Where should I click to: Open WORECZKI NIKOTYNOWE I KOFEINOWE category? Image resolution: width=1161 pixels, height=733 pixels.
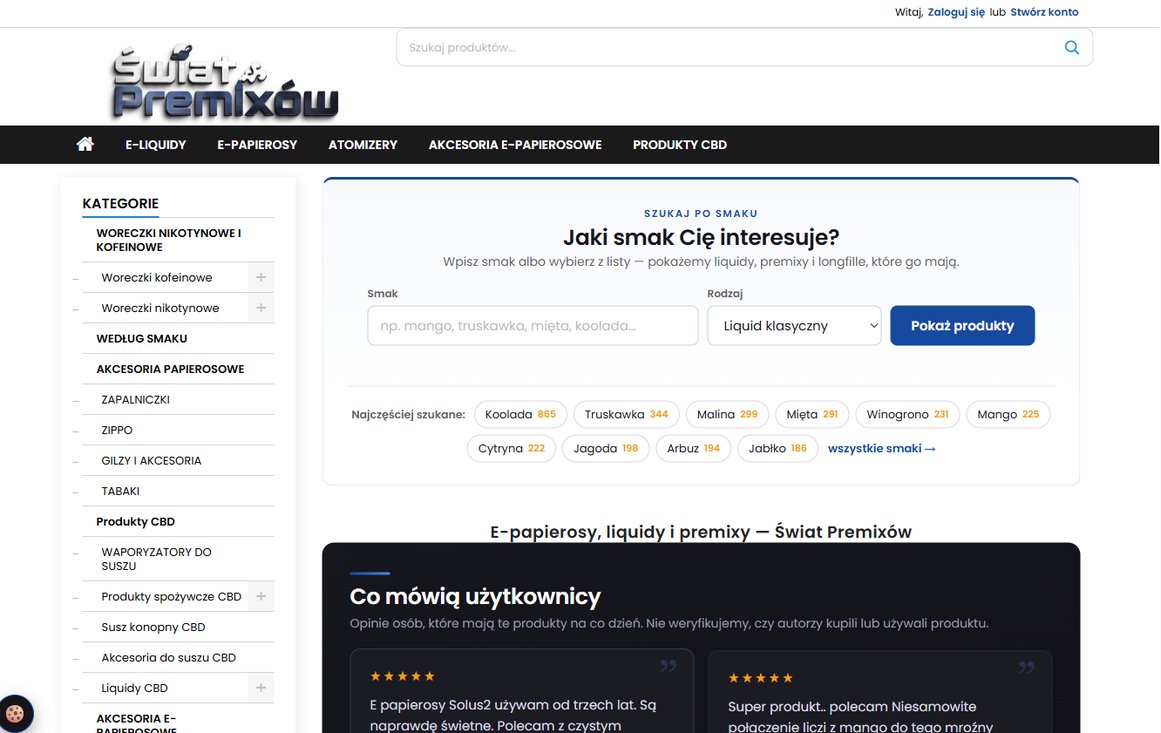(169, 240)
